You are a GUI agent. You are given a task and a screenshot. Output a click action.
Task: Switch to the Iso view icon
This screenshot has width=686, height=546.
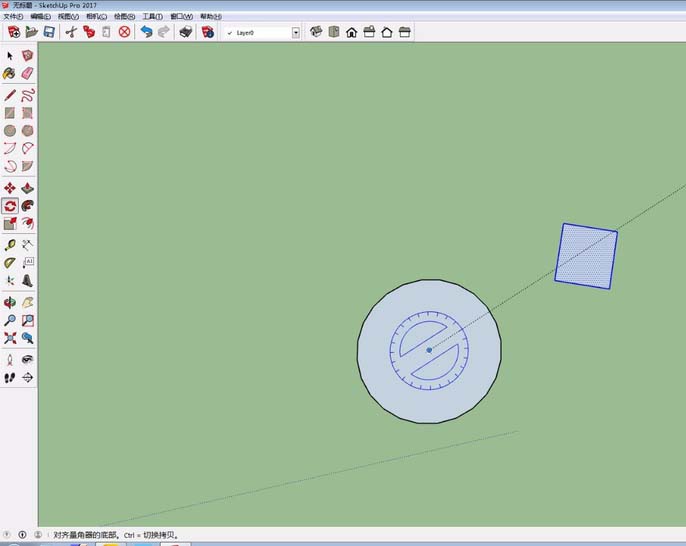(x=317, y=32)
